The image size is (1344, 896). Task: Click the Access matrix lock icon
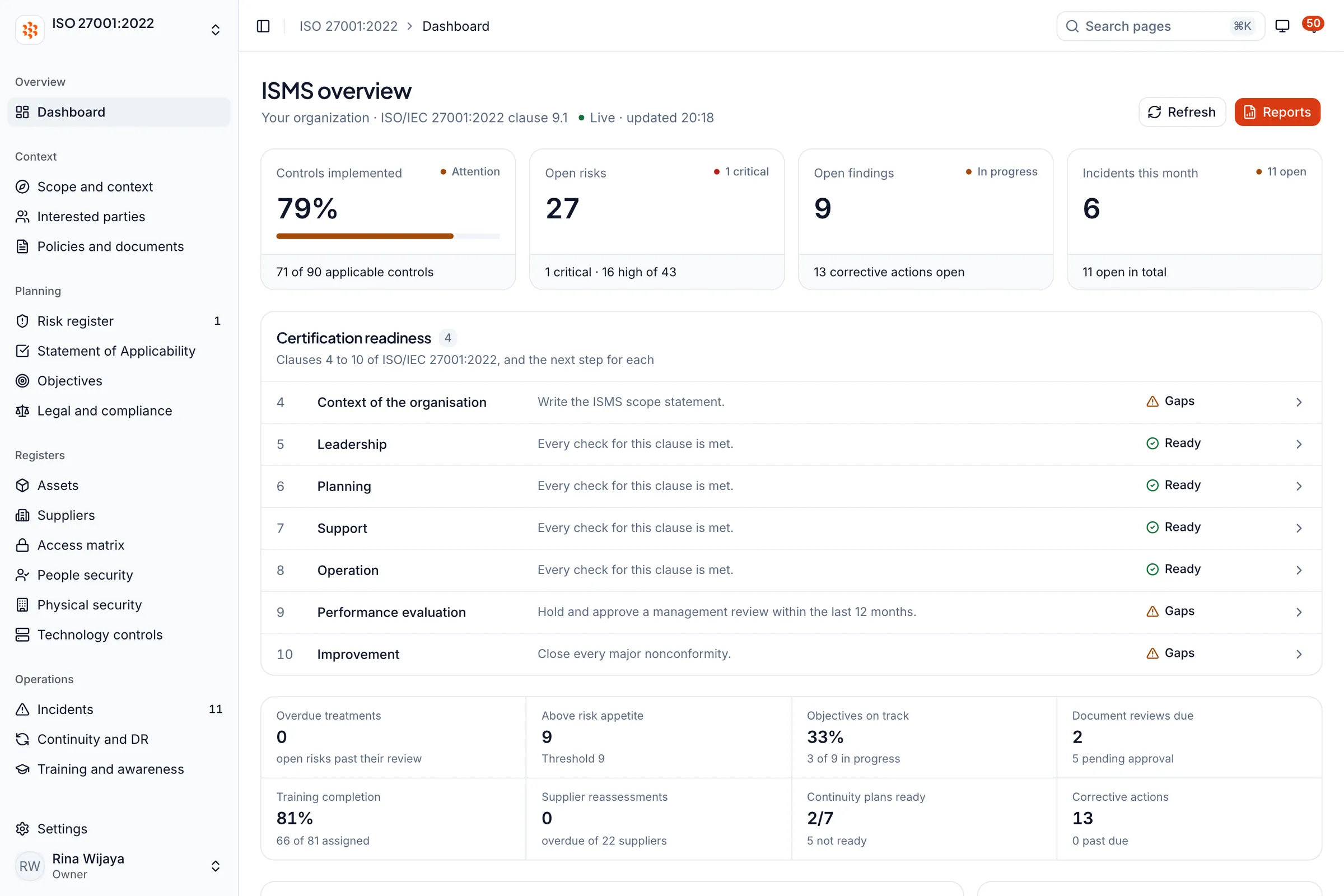click(22, 545)
